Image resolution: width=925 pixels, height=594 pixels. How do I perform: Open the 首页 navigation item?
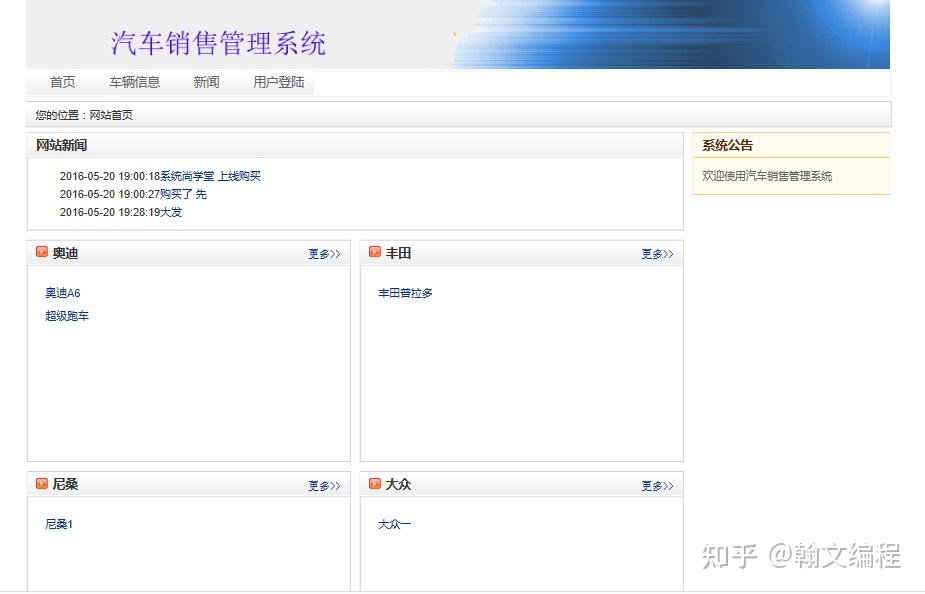(x=61, y=82)
